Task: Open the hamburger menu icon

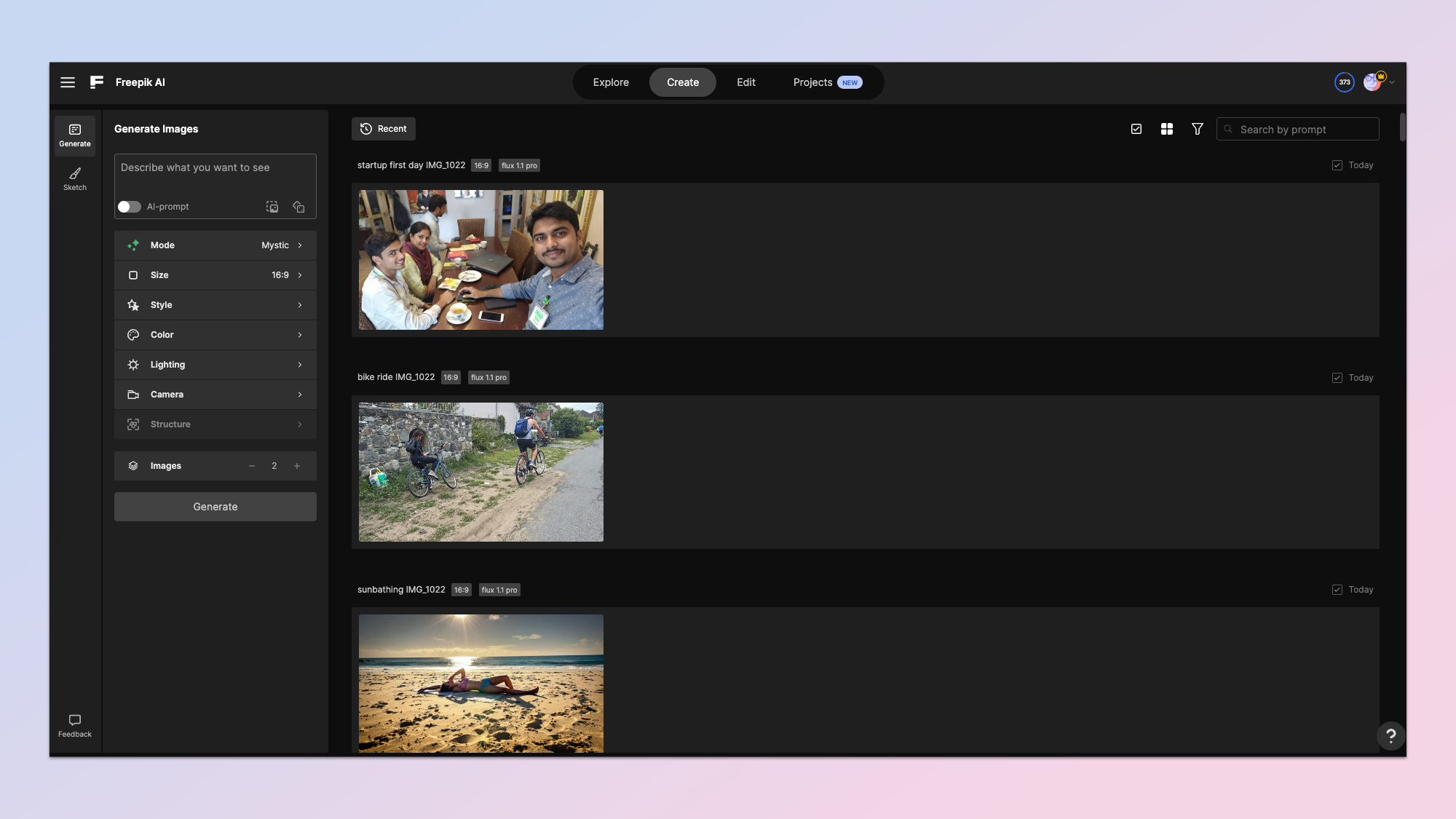Action: click(68, 82)
